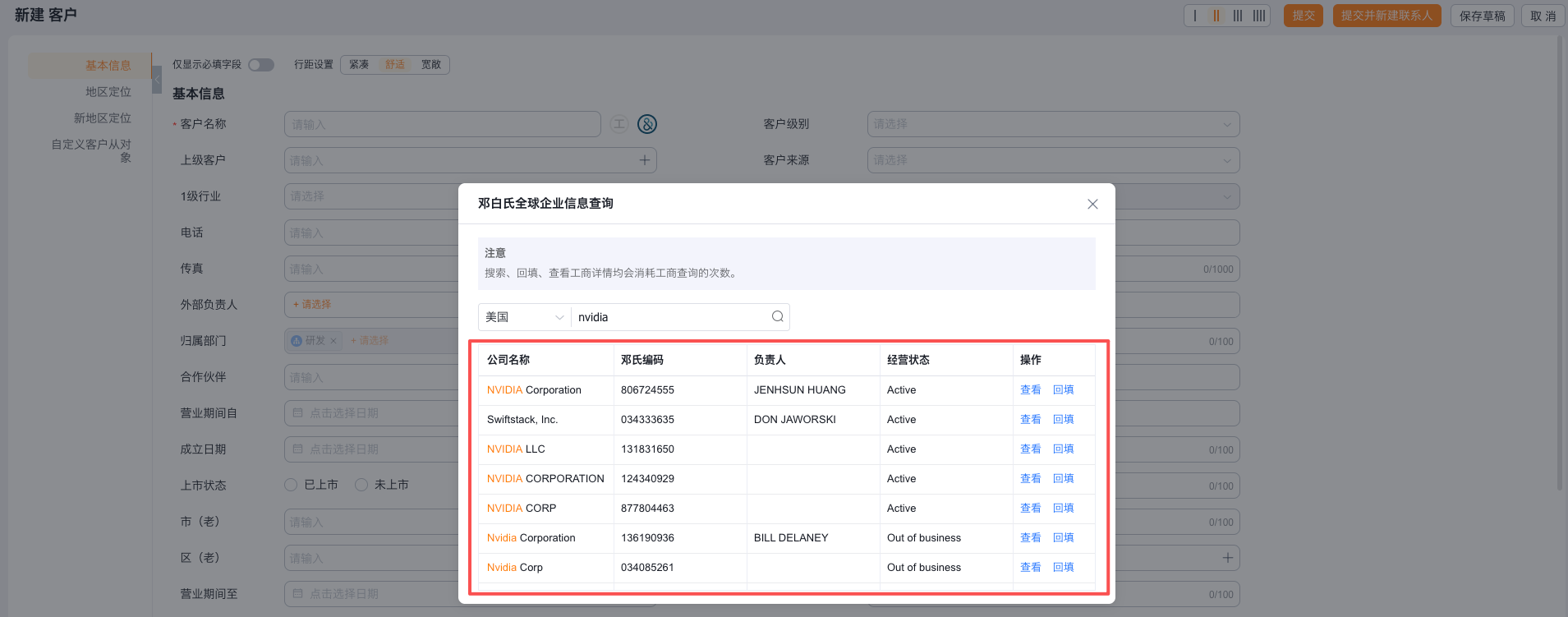Click the Dun & Bradstreet lookup icon
The image size is (1568, 617).
coord(647,124)
